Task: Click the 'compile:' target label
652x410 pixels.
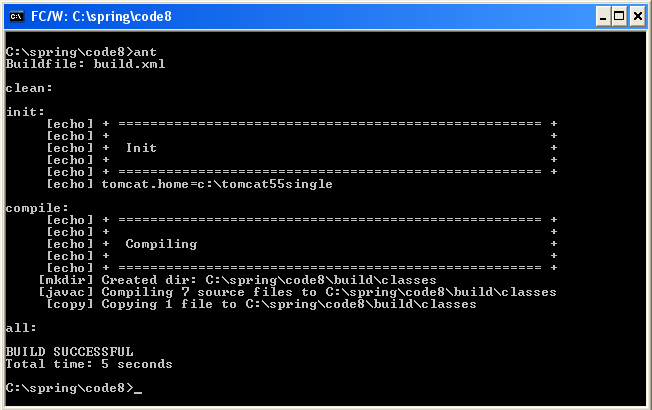Action: tap(37, 208)
